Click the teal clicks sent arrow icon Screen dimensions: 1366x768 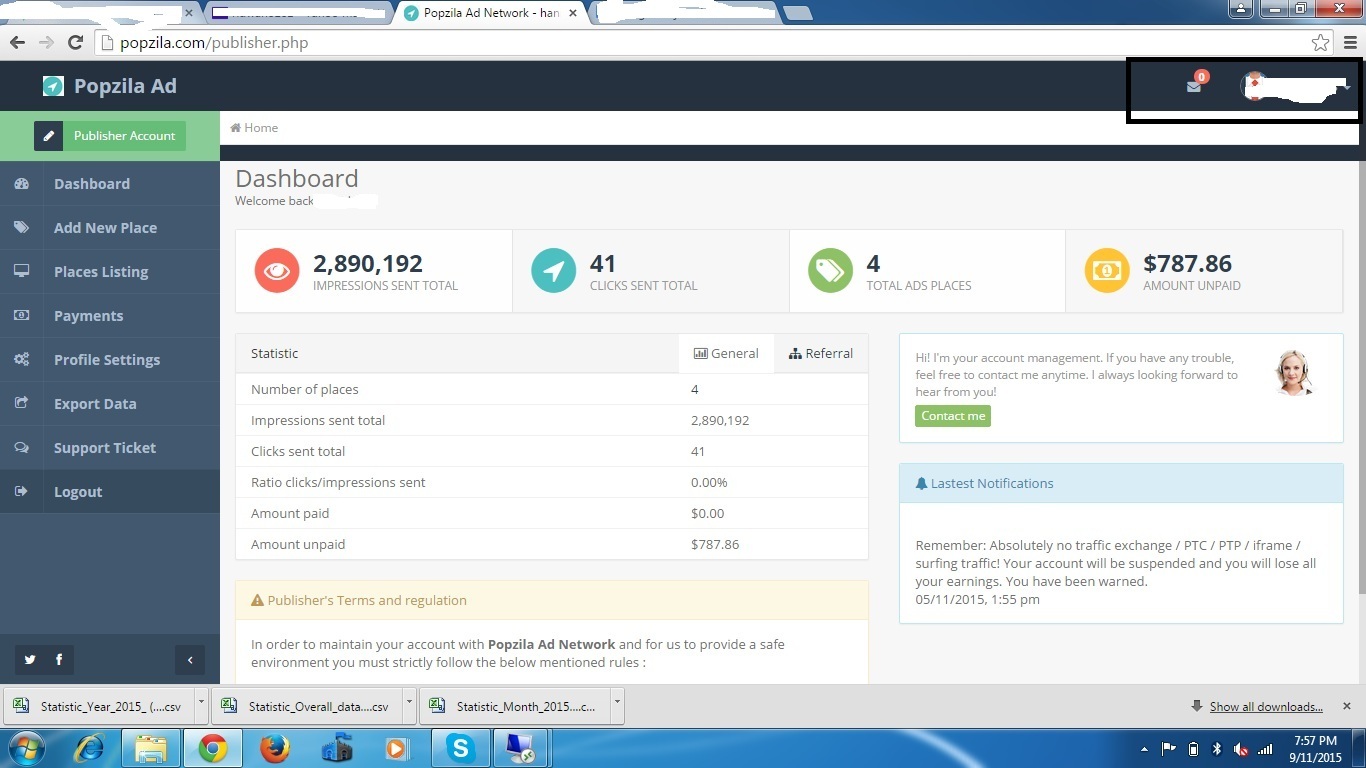pyautogui.click(x=554, y=271)
